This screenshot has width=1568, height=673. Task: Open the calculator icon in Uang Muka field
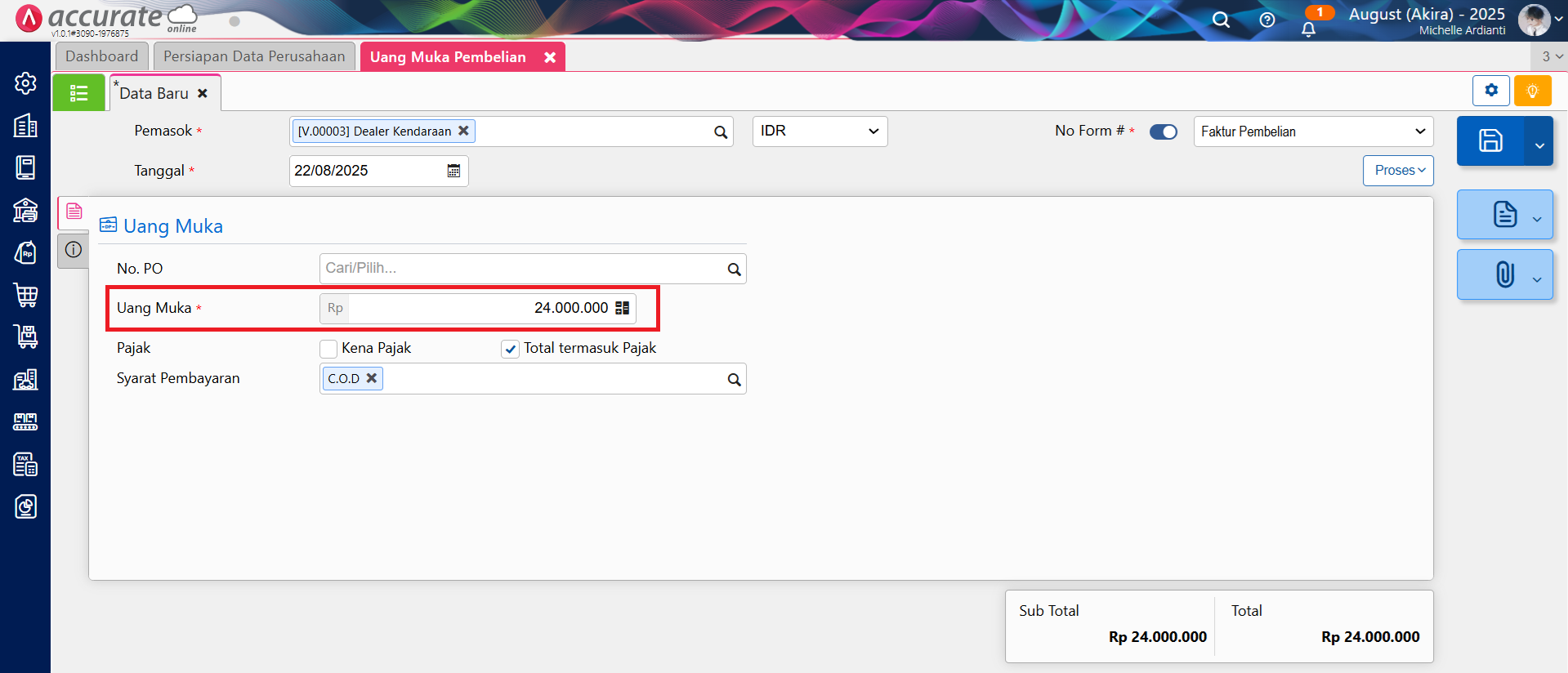point(622,308)
